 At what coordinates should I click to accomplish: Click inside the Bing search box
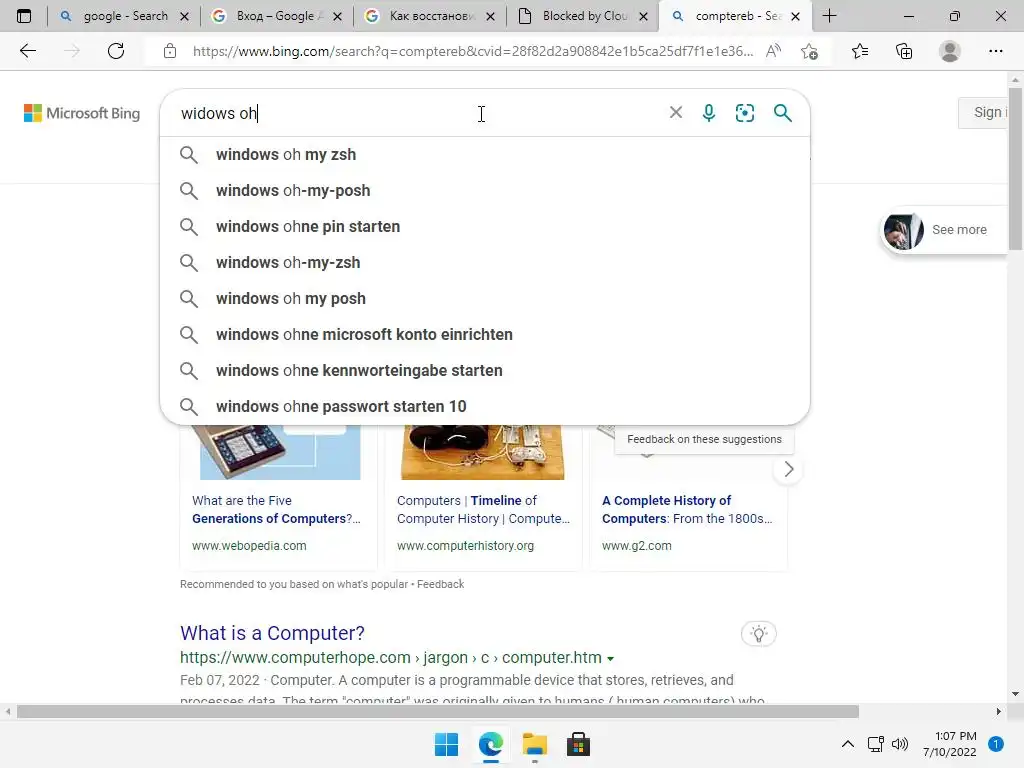(418, 113)
